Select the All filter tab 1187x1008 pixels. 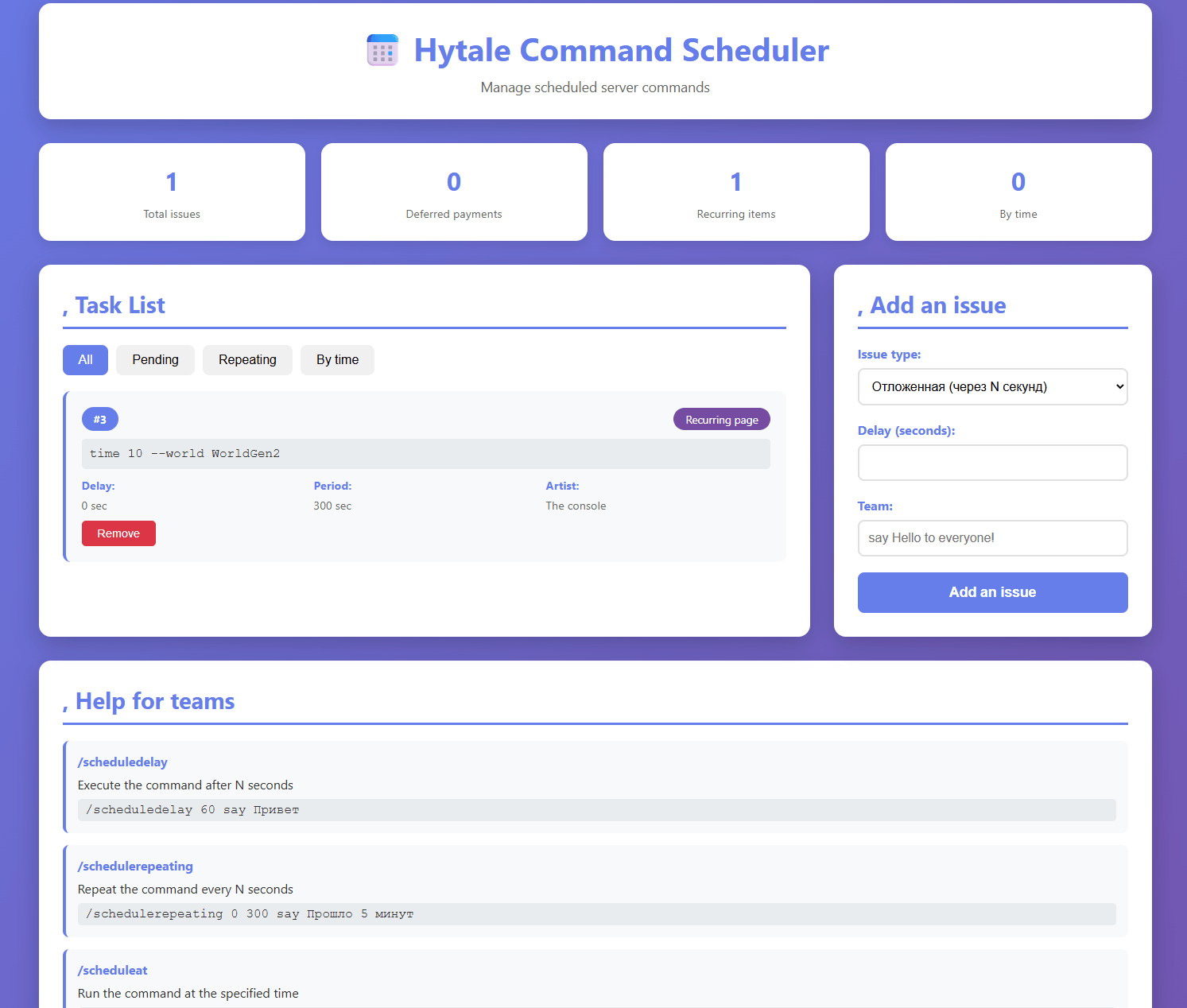point(85,360)
